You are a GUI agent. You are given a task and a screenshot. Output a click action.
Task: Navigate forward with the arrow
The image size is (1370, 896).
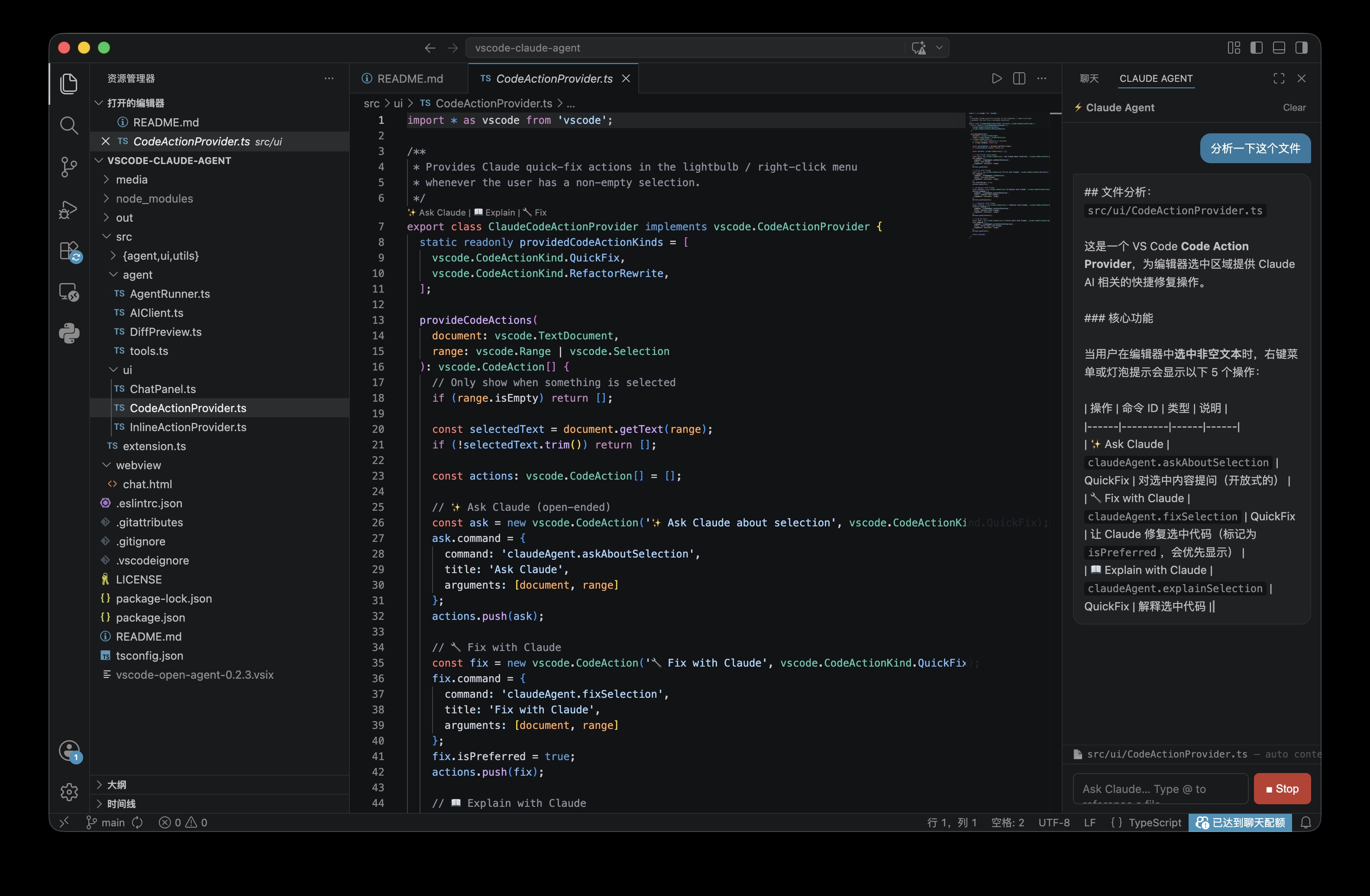point(453,48)
